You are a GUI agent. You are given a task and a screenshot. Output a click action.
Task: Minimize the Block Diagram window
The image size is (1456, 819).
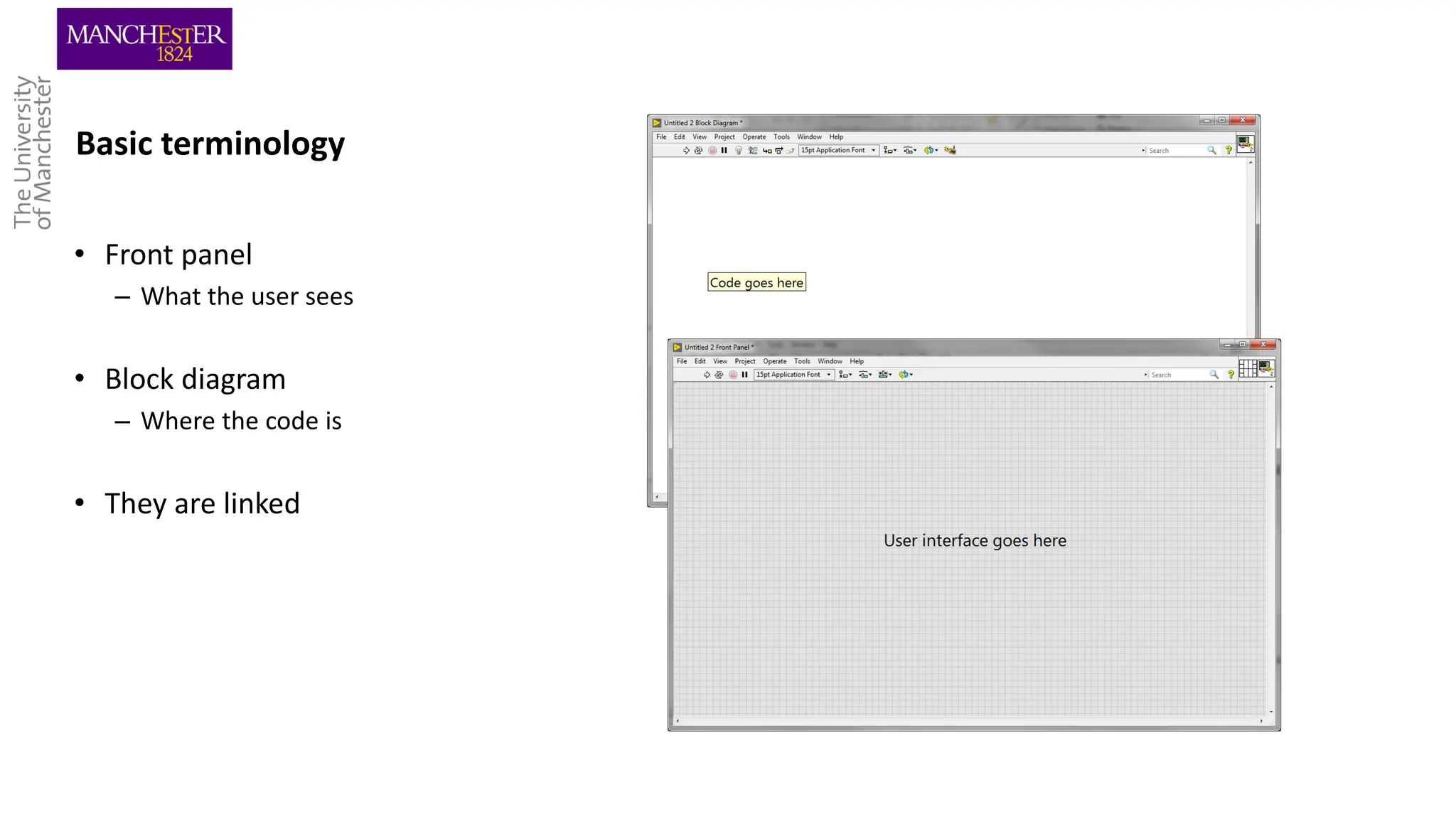click(1206, 119)
